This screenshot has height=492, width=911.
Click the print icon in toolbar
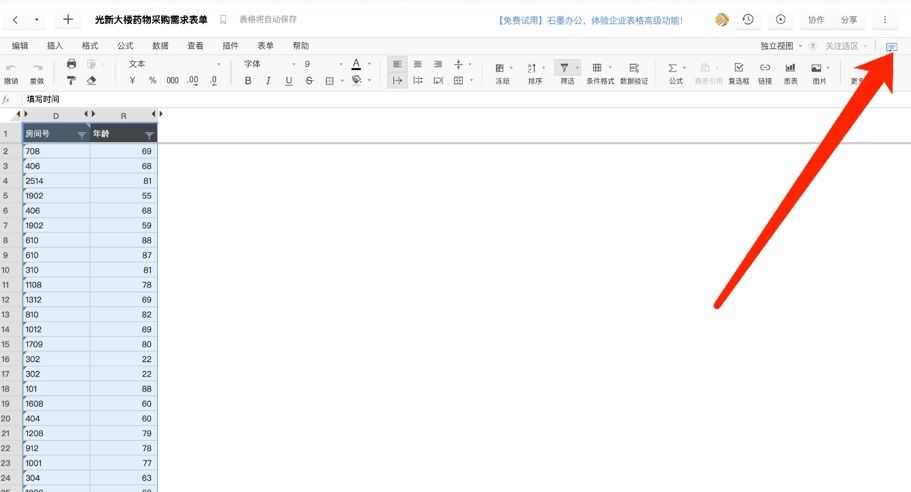click(71, 64)
